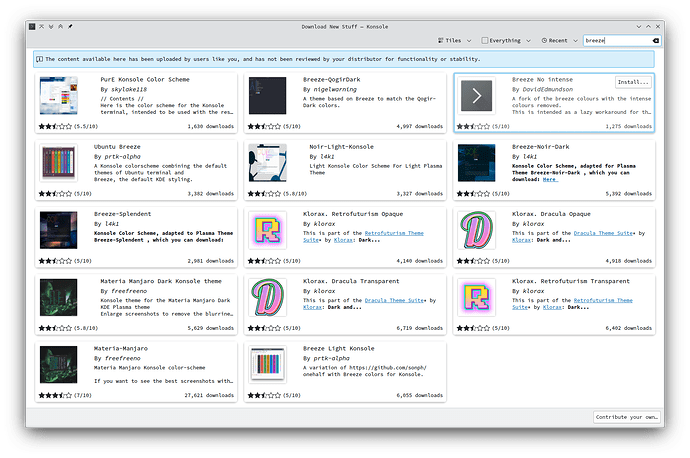Click the 27,621 downloads count
The width and height of the screenshot is (690, 458).
coord(209,396)
